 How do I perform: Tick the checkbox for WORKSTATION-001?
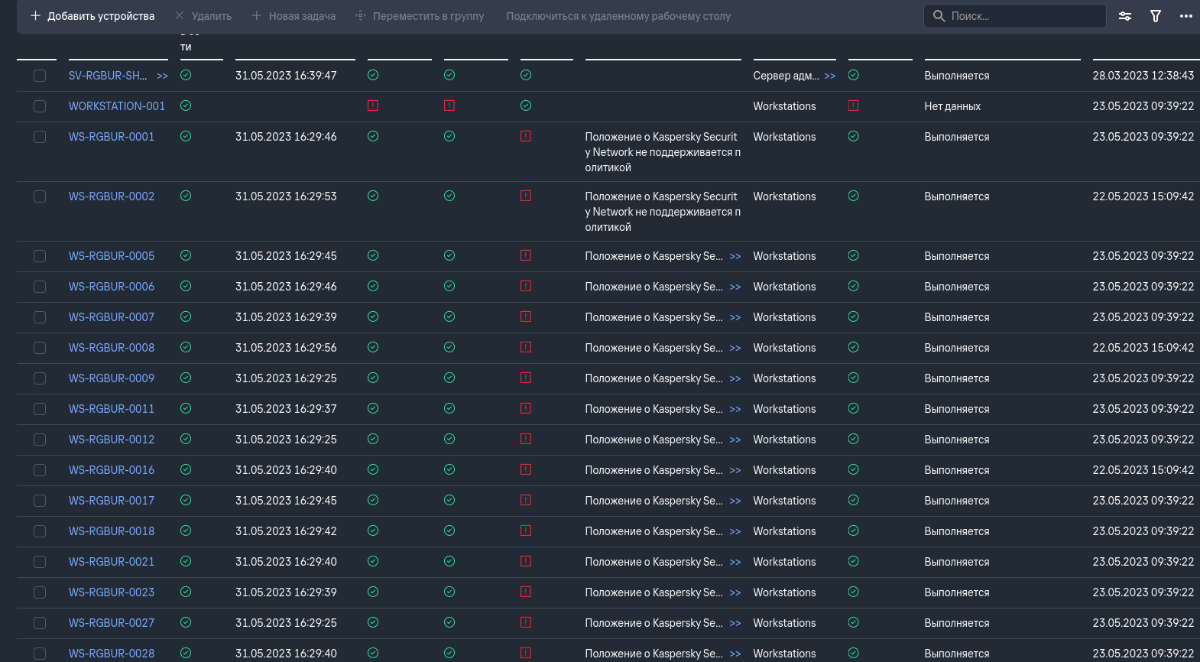[x=40, y=106]
